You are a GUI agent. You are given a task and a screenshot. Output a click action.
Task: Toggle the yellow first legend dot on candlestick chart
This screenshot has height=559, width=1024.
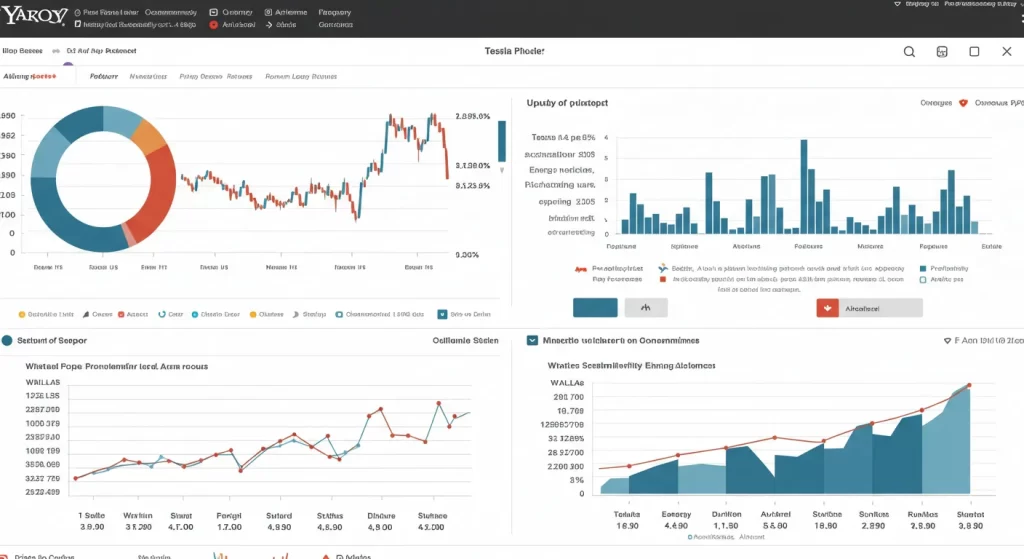click(x=22, y=315)
